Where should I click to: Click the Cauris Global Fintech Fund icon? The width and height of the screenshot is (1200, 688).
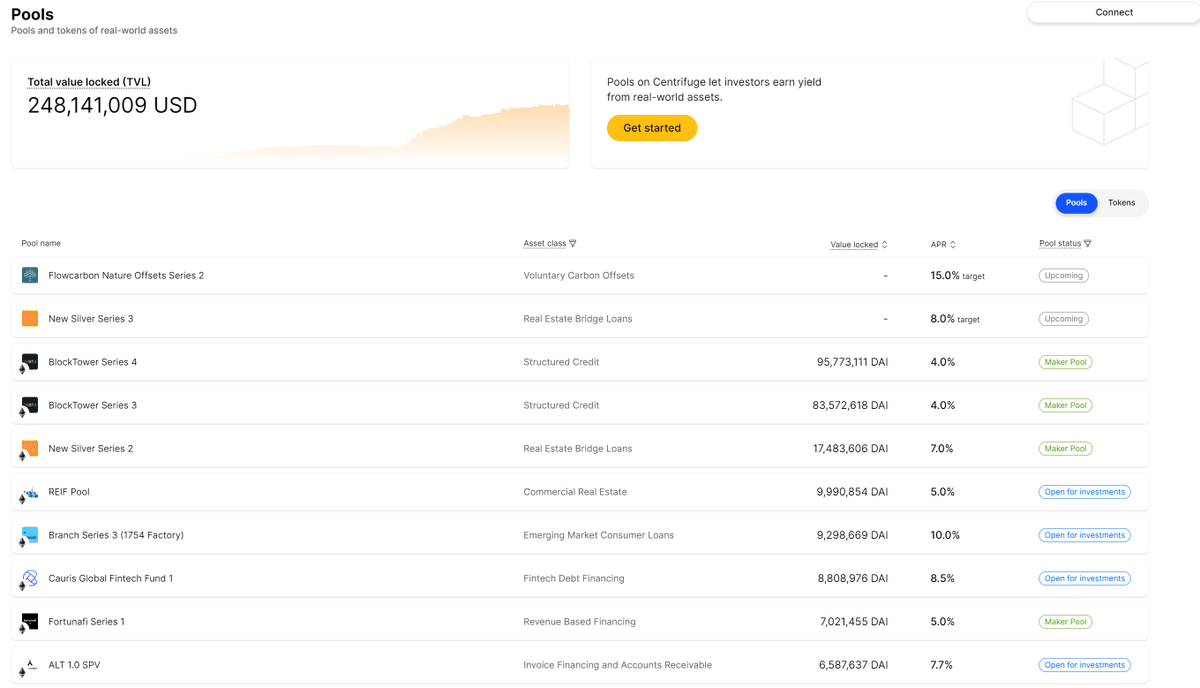[x=30, y=578]
